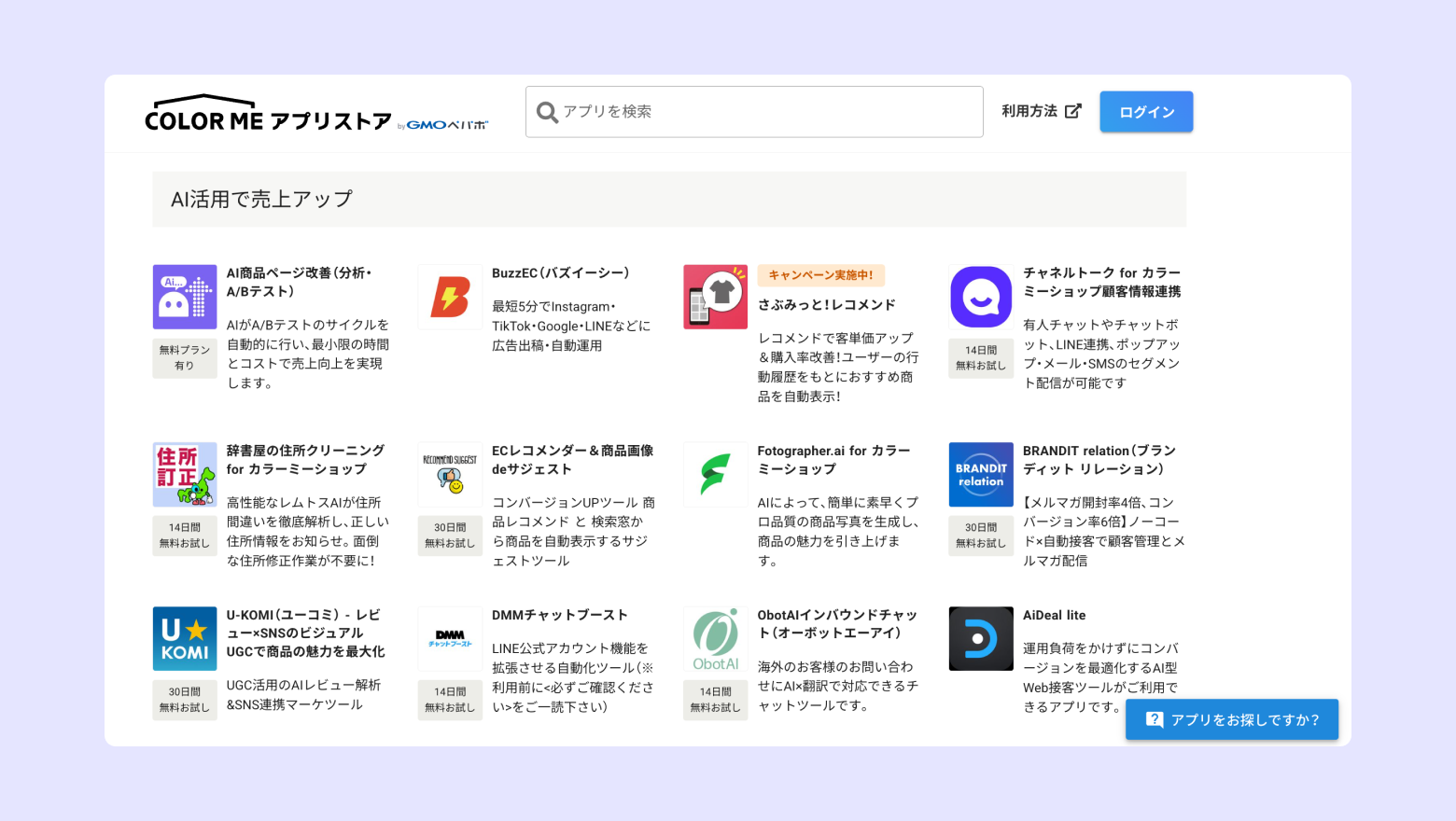
Task: Open the BRANDIT relation app icon
Action: click(x=981, y=475)
